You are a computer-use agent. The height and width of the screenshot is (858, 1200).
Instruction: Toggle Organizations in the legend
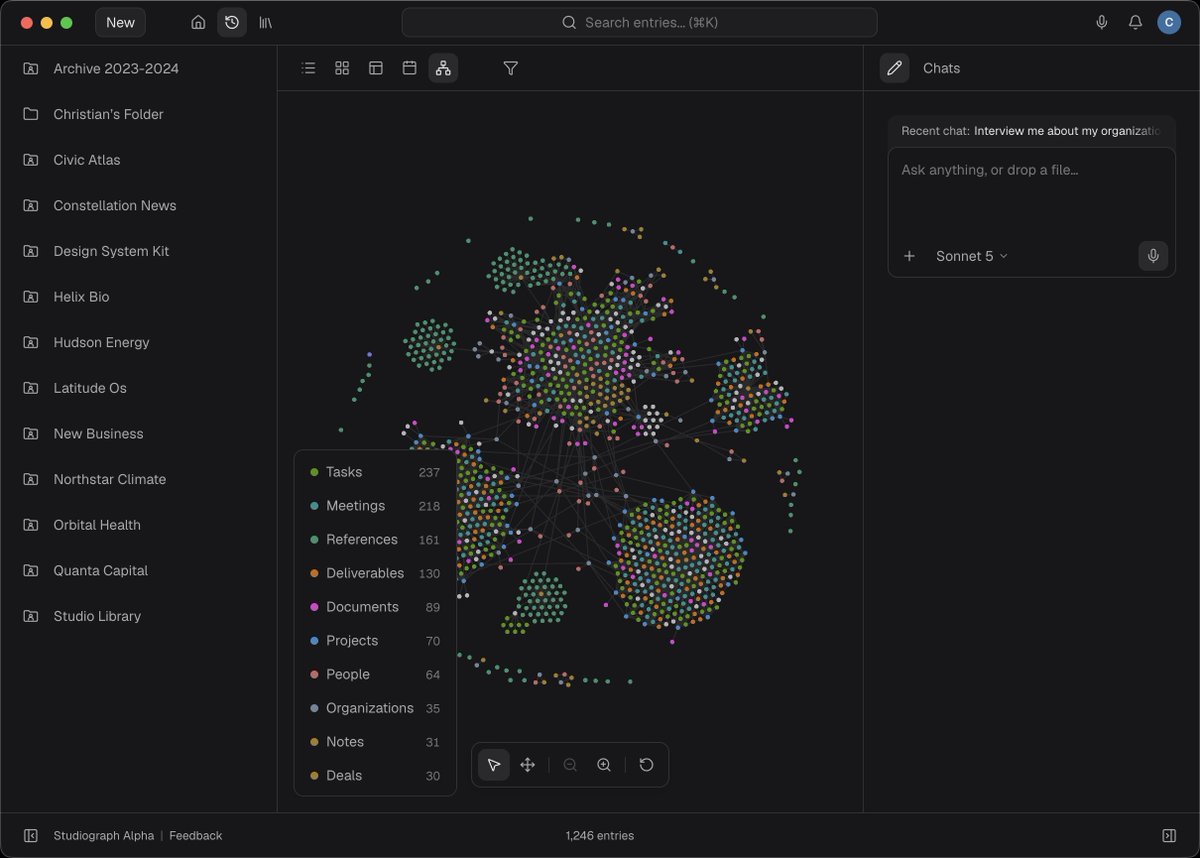tap(375, 708)
